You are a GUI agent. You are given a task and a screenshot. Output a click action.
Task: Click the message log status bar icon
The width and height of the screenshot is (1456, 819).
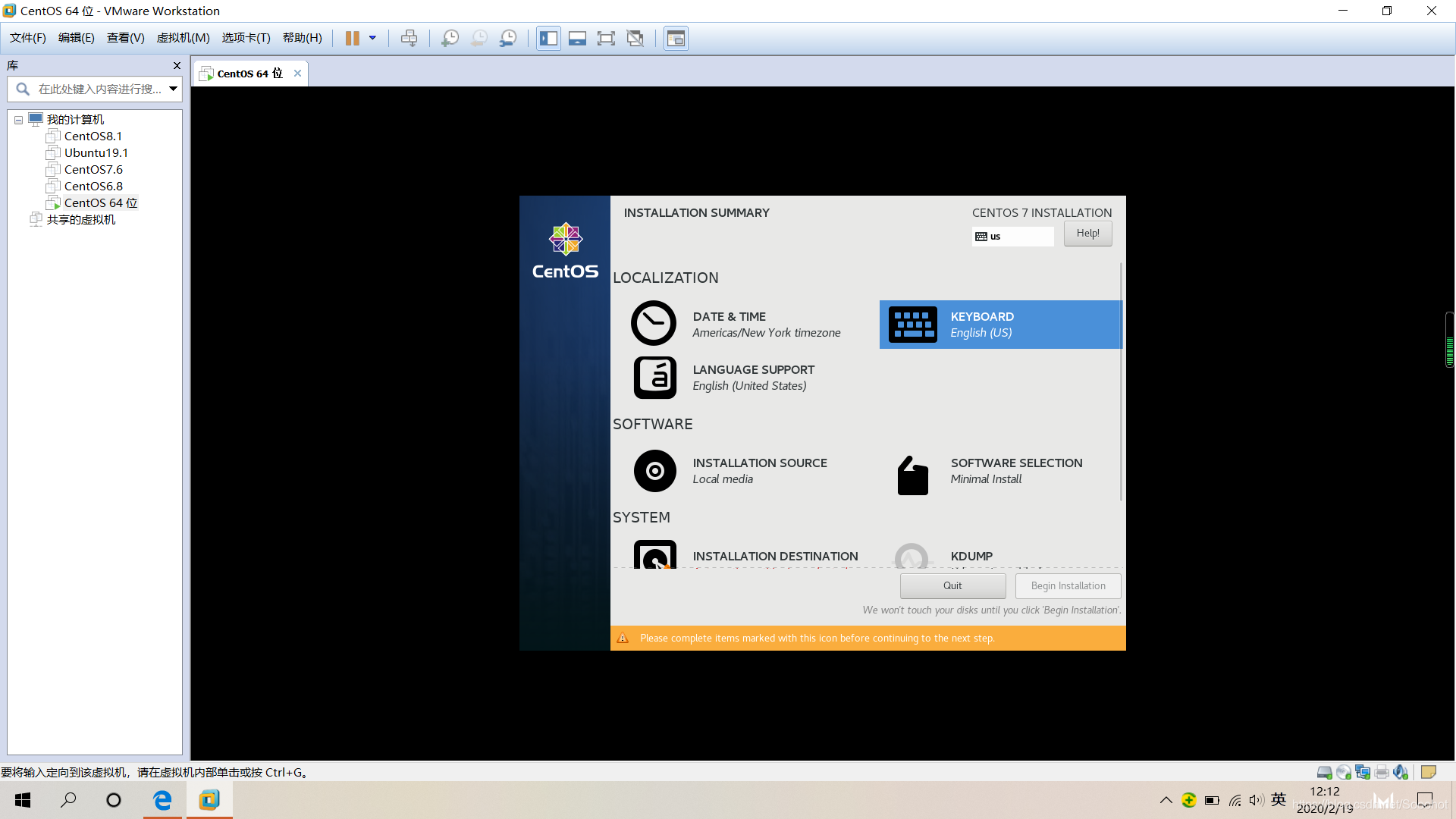1429,772
